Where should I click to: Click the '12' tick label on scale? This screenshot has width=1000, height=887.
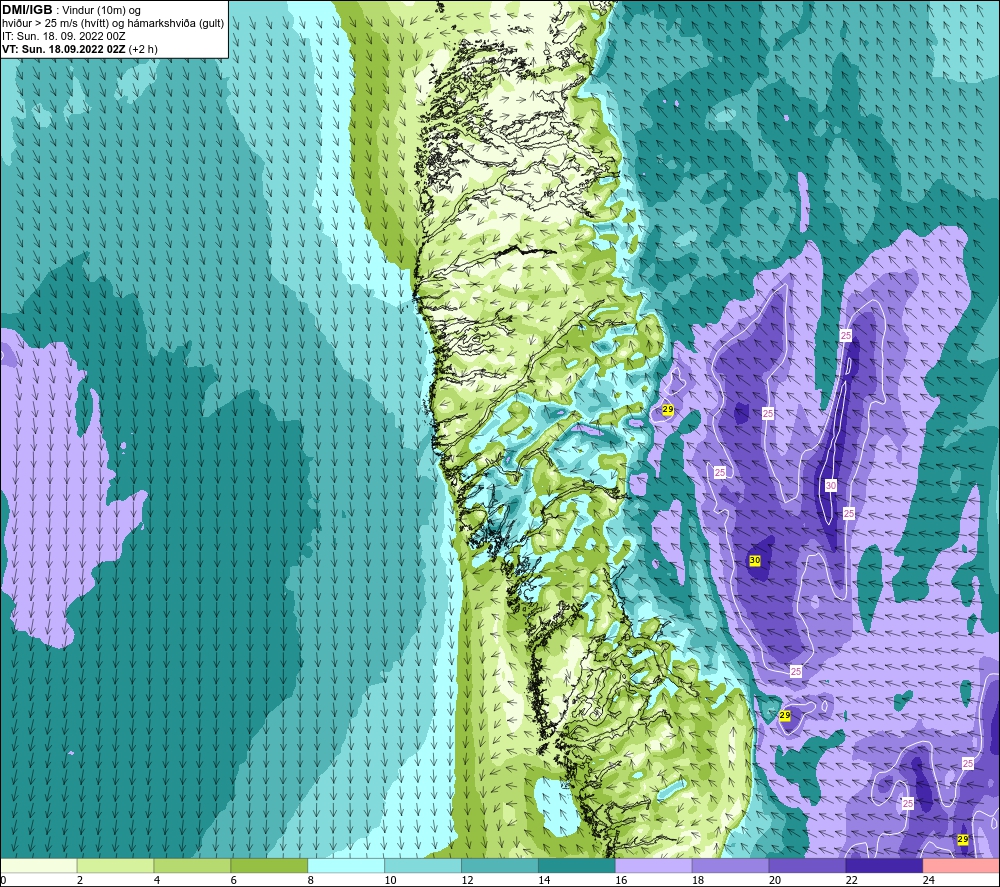click(x=467, y=880)
